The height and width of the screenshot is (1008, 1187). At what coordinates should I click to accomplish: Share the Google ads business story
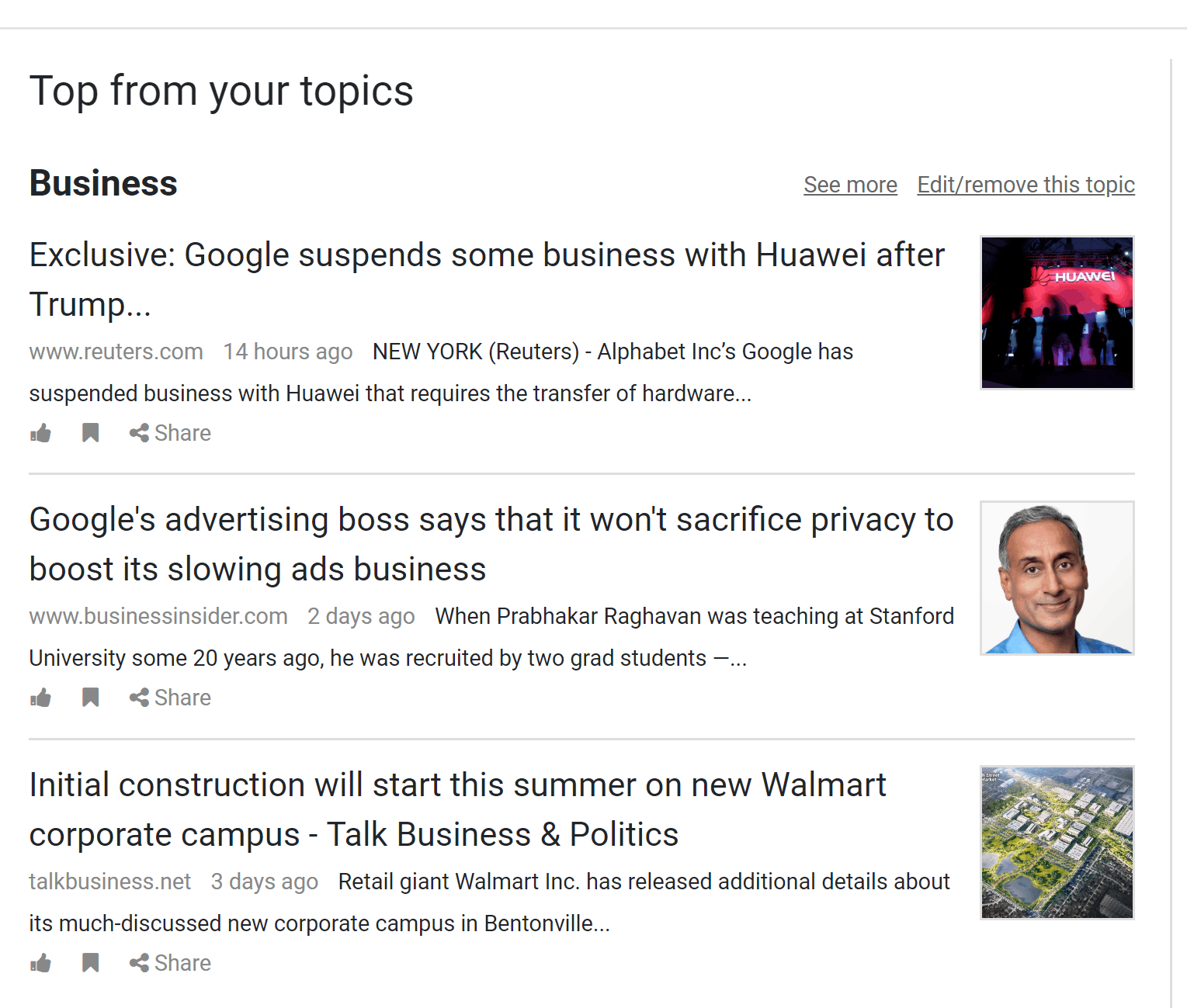(x=170, y=698)
